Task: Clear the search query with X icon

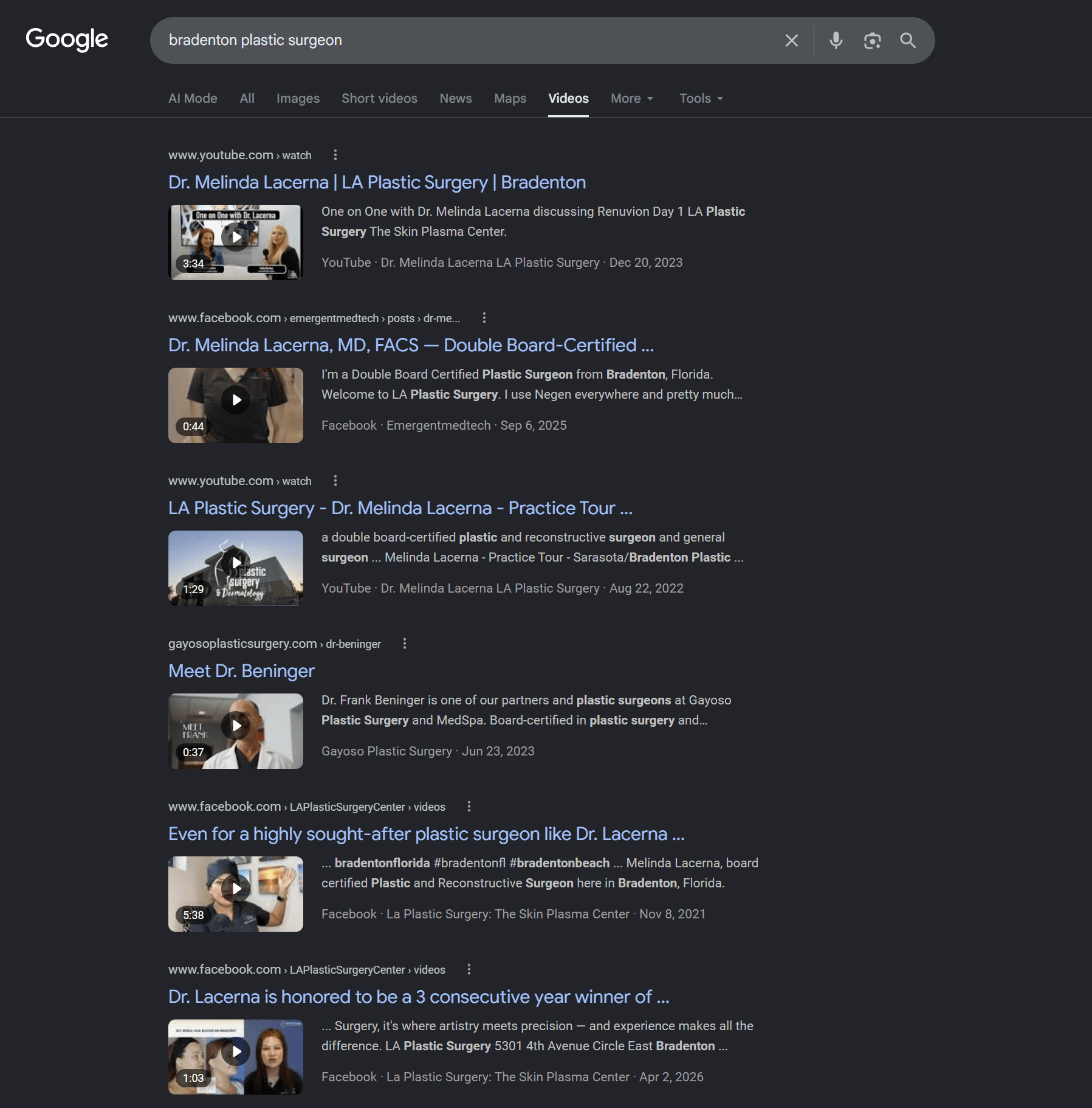Action: [791, 41]
